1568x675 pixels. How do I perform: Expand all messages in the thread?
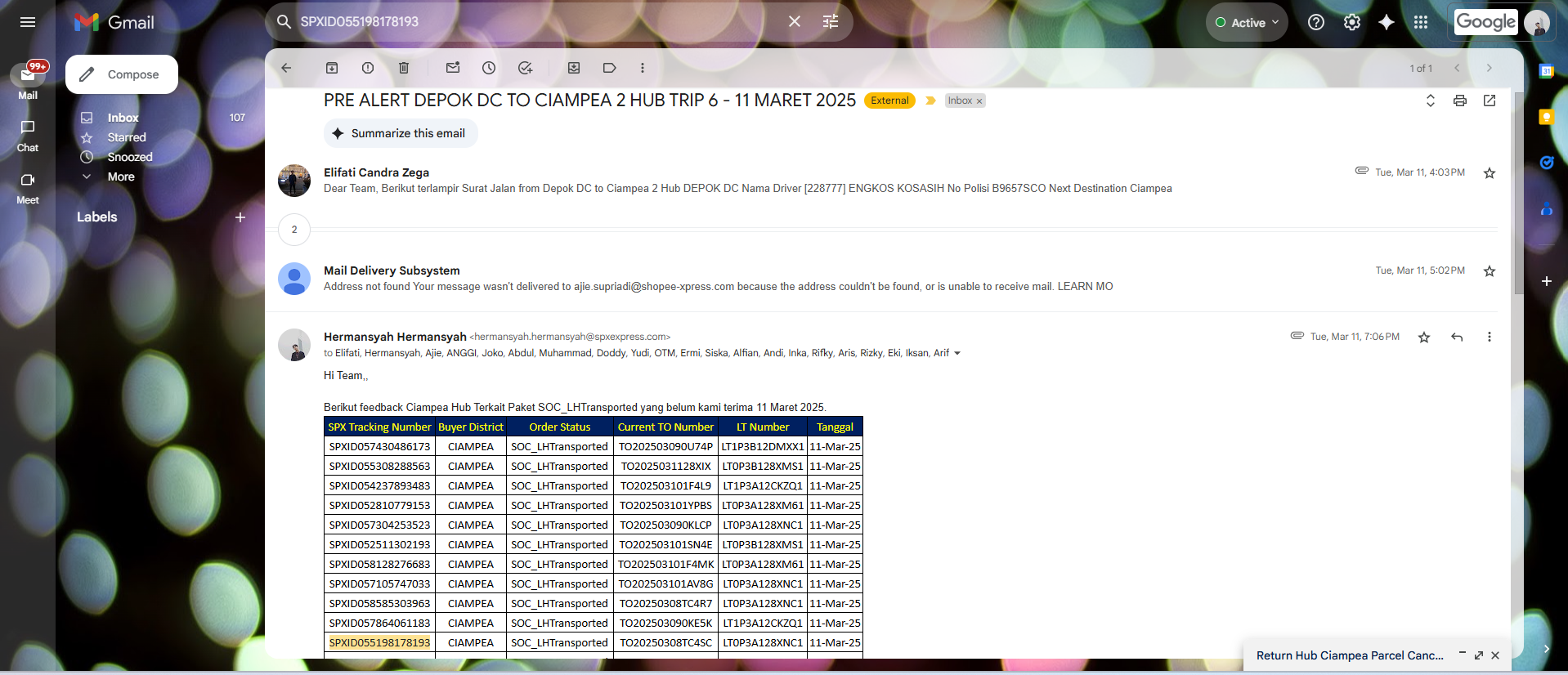pyautogui.click(x=1431, y=101)
